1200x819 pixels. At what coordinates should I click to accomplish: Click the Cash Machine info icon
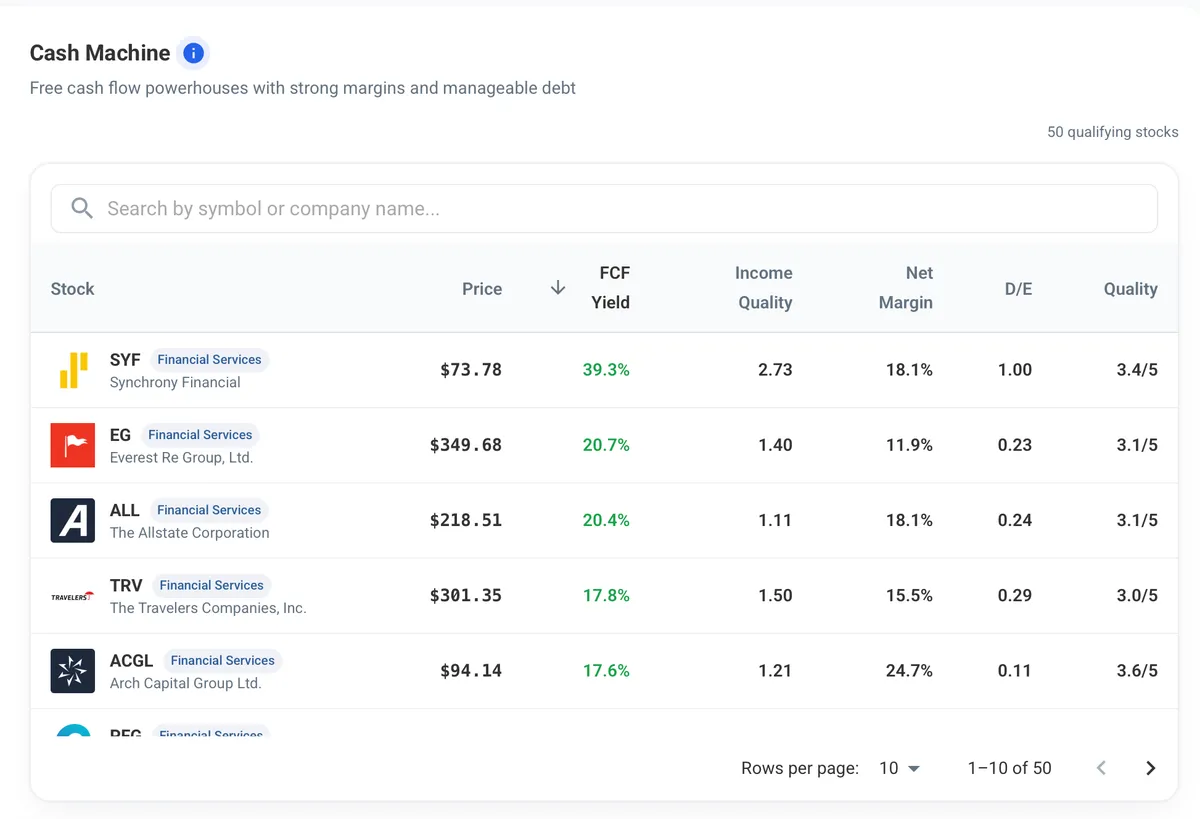[x=194, y=53]
